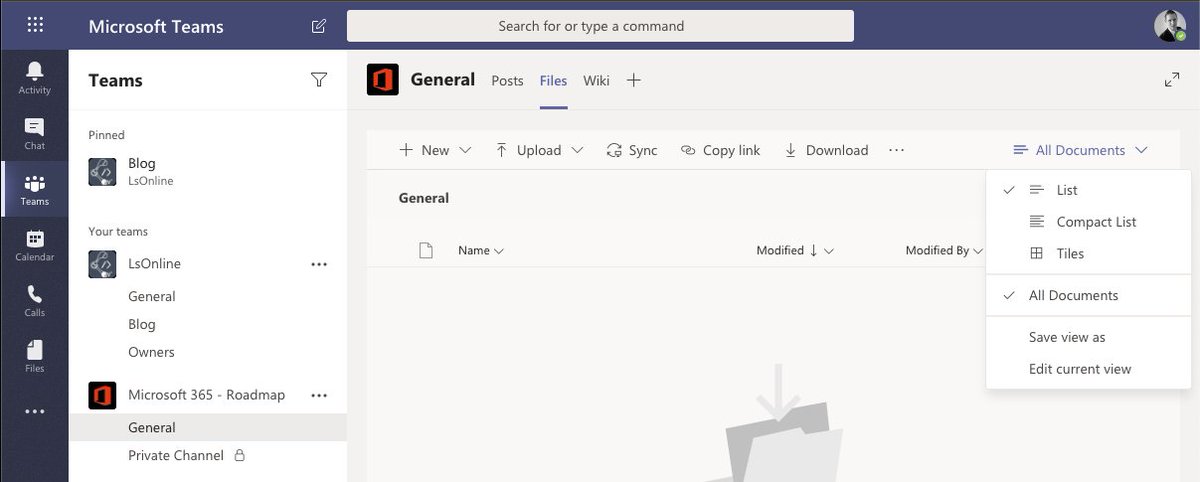The width and height of the screenshot is (1200, 482).
Task: Open the Calendar rail icon
Action: [x=35, y=245]
